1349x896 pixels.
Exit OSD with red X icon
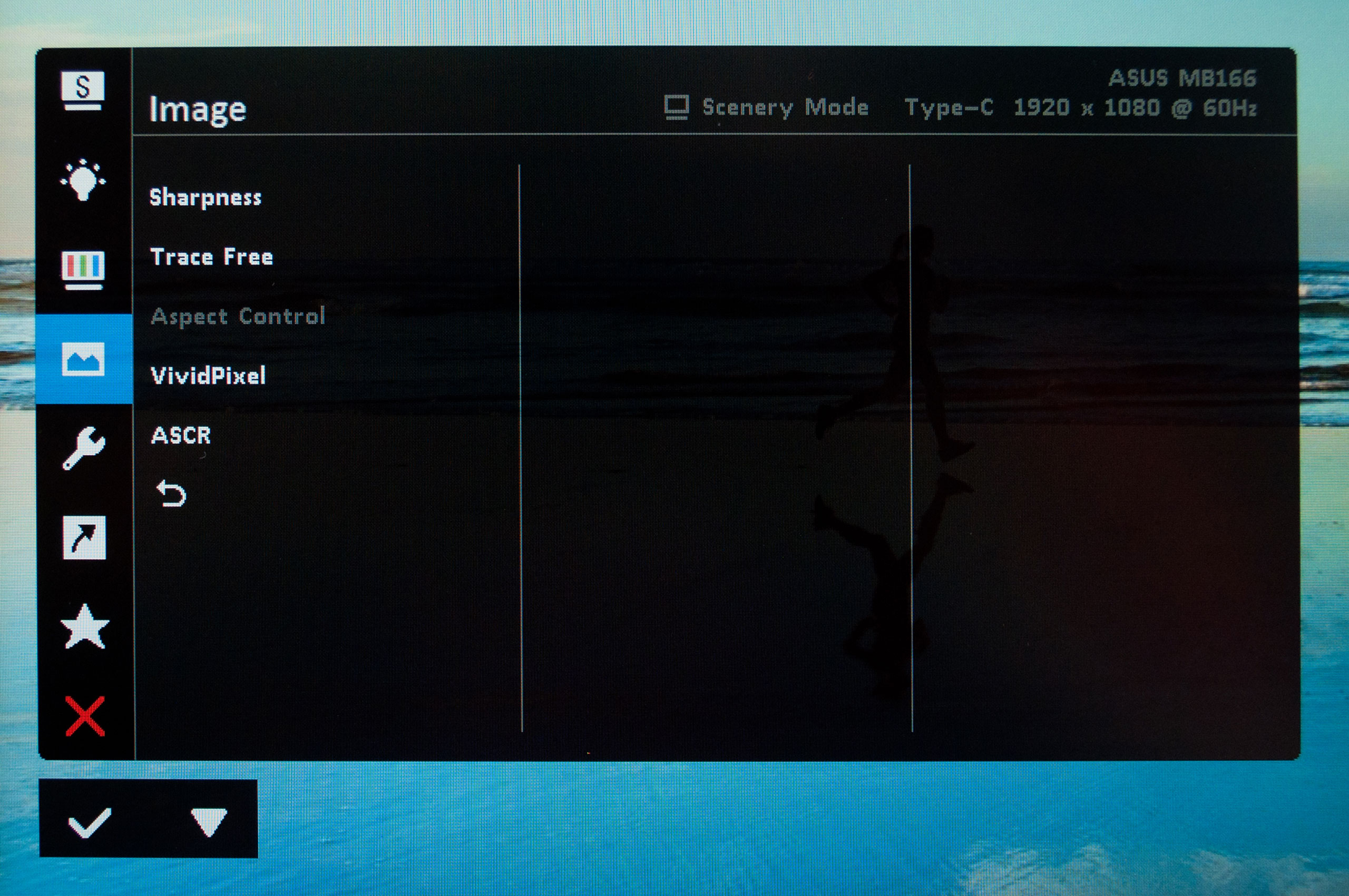click(85, 716)
